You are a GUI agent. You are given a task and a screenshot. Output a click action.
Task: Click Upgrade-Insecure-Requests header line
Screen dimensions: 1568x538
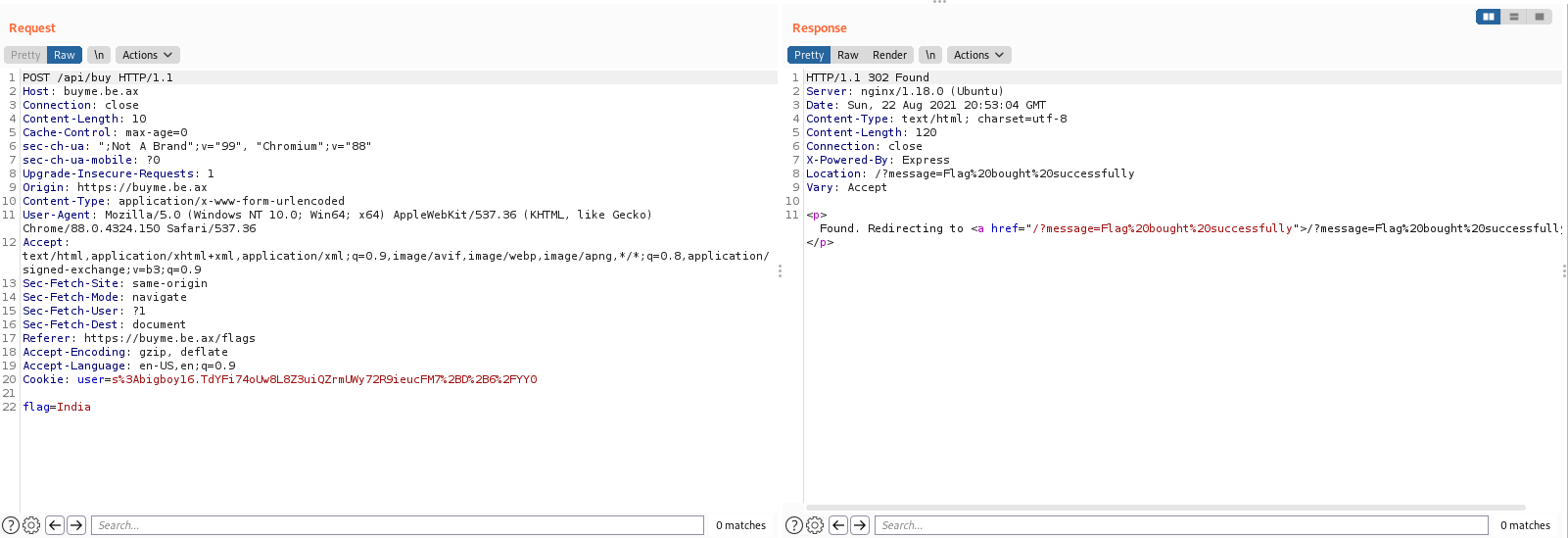click(x=119, y=173)
